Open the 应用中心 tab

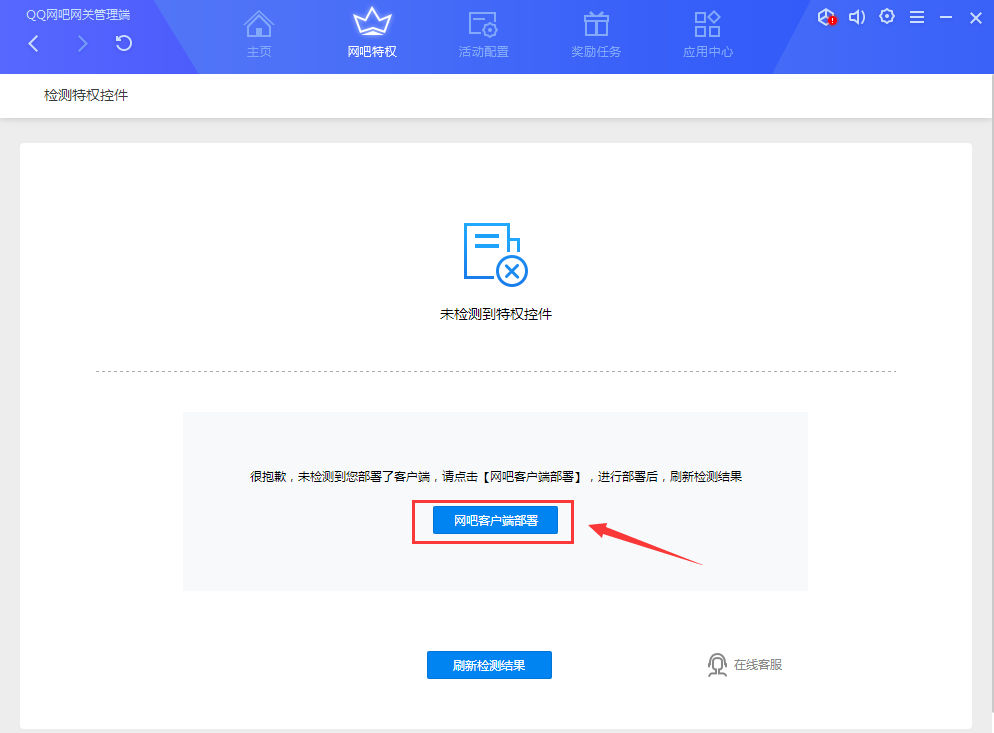[707, 34]
